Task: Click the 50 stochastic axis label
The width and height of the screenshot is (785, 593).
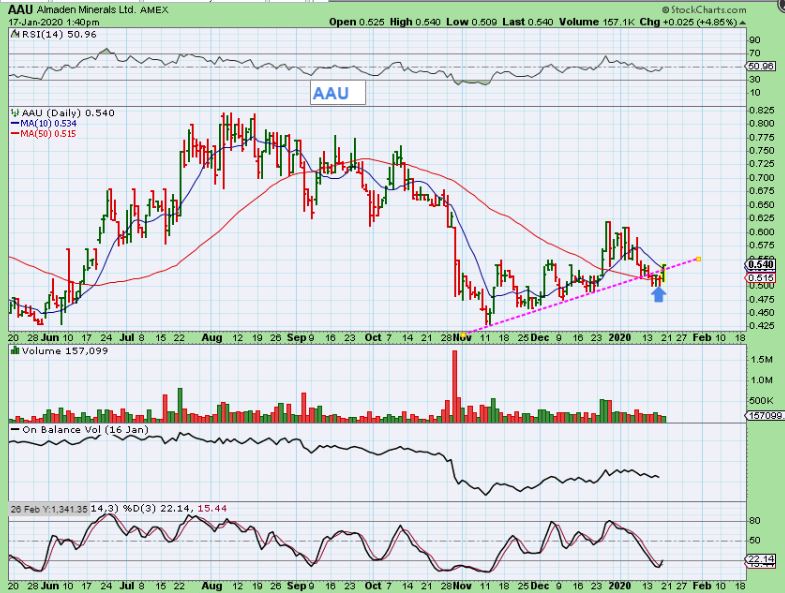Action: pos(754,540)
